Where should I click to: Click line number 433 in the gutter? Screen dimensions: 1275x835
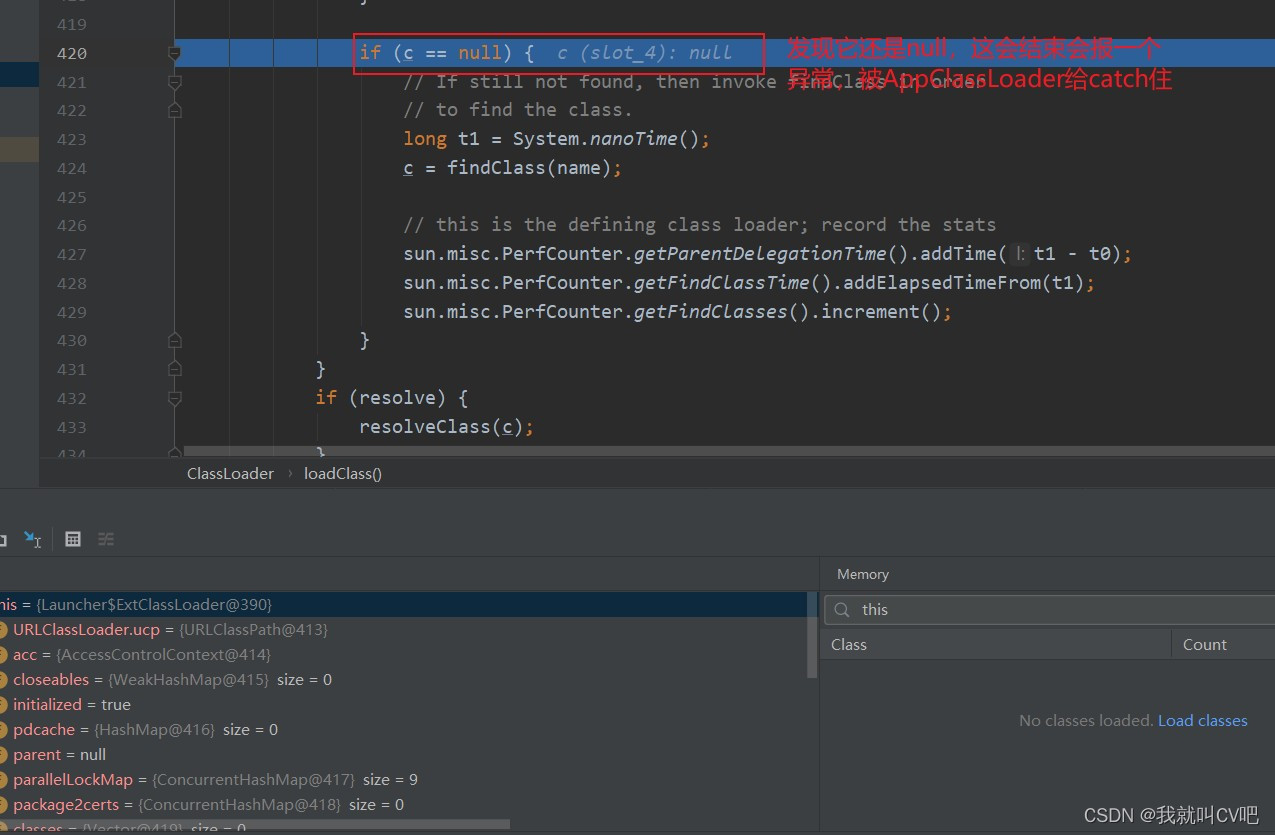[72, 427]
